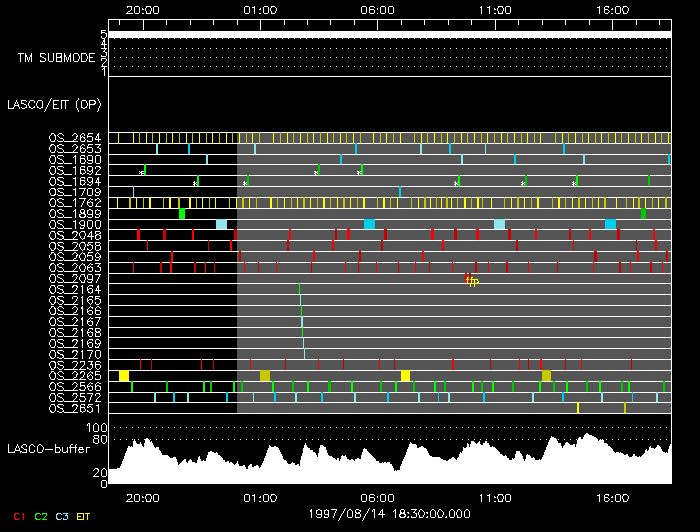
Task: Click the red C1 legend label
Action: tap(14, 516)
